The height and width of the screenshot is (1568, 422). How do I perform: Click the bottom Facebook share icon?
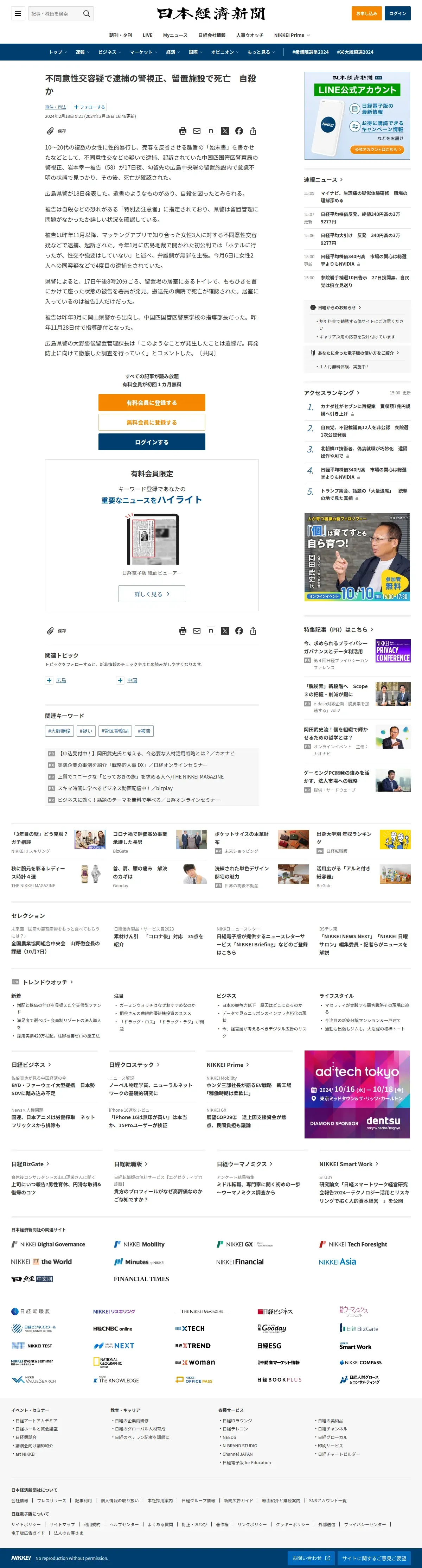[x=239, y=630]
